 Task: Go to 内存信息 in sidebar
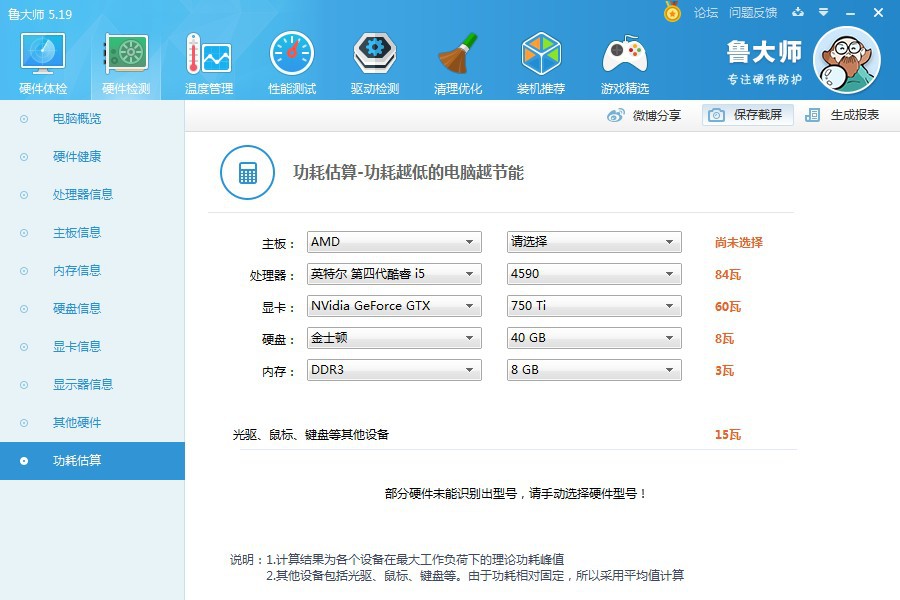92,270
